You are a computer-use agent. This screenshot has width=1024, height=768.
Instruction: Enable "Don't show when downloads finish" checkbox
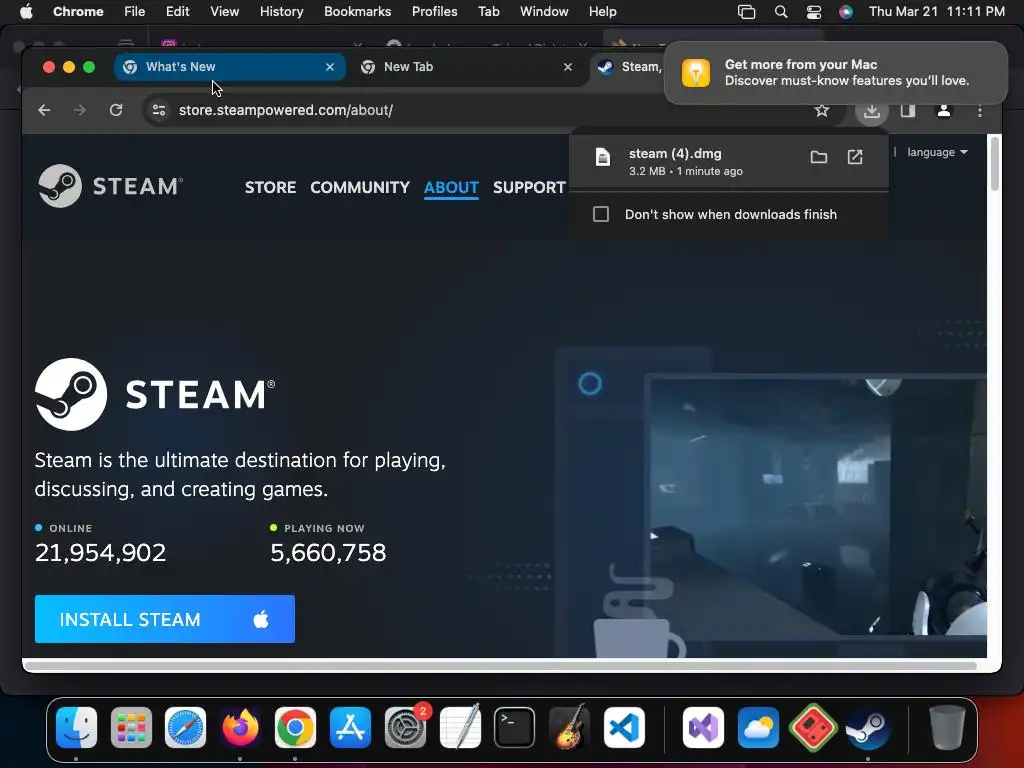click(601, 214)
